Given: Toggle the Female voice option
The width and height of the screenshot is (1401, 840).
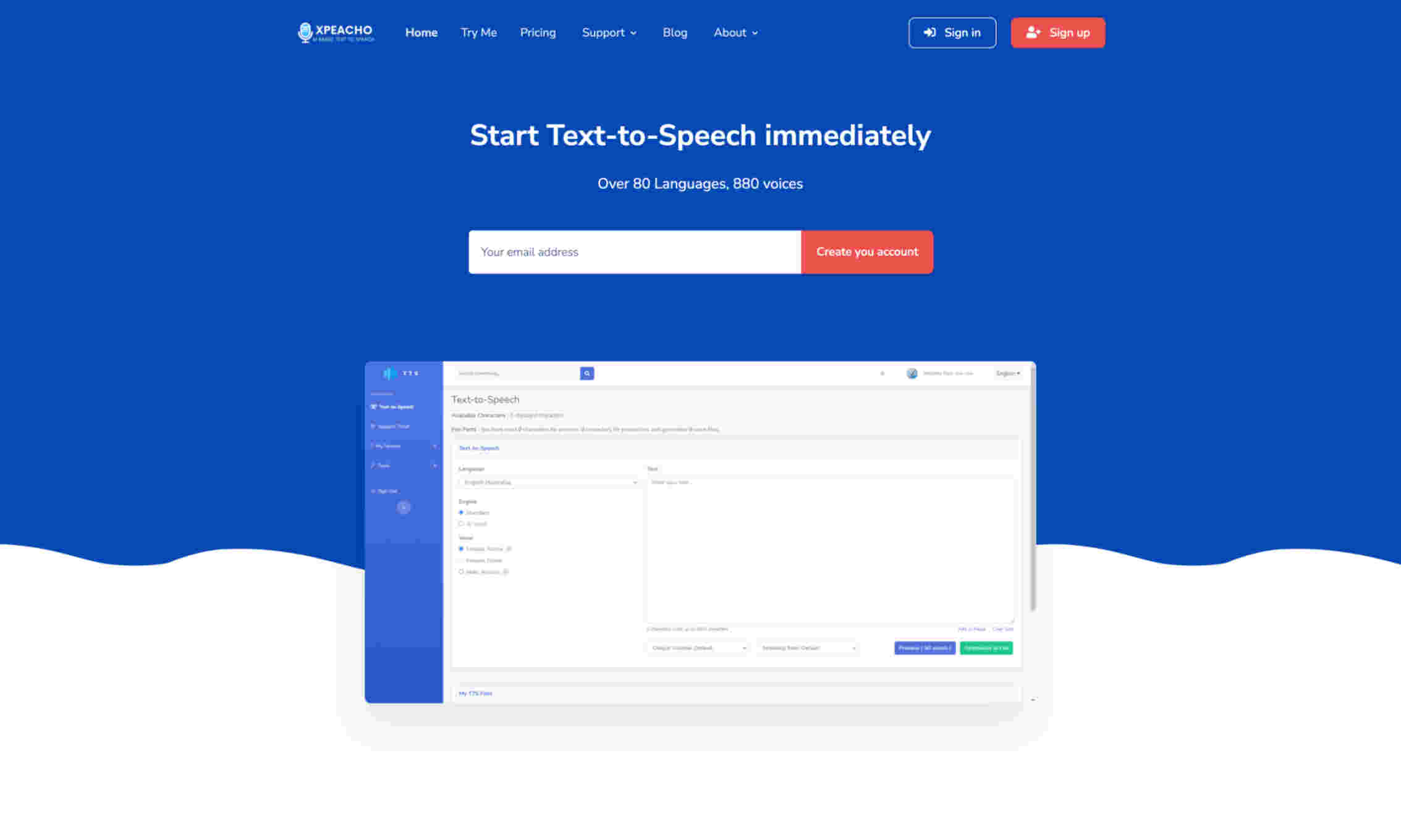Looking at the screenshot, I should (x=462, y=548).
